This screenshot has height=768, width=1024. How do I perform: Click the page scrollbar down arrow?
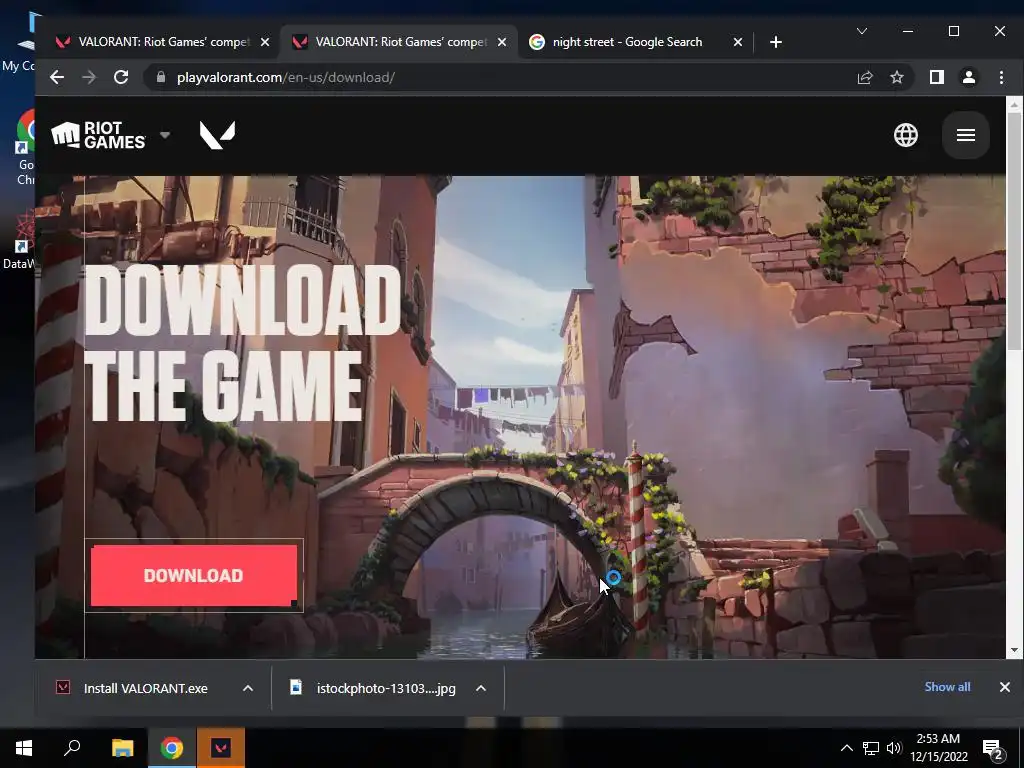click(1014, 650)
